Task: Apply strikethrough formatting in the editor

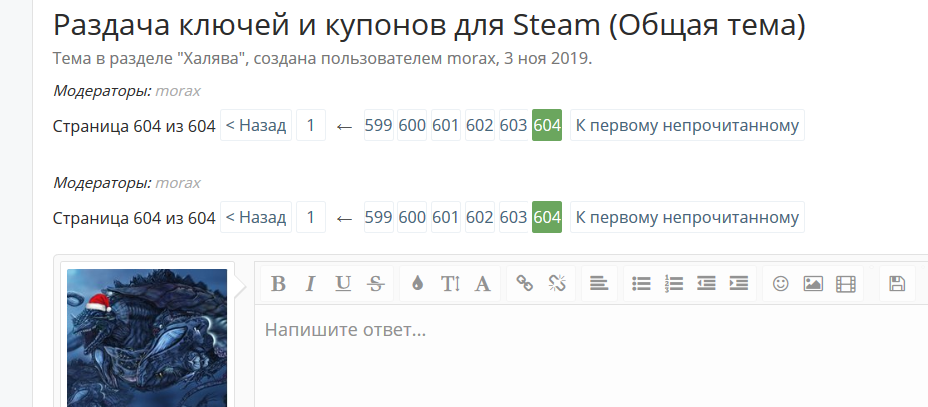Action: click(x=375, y=284)
